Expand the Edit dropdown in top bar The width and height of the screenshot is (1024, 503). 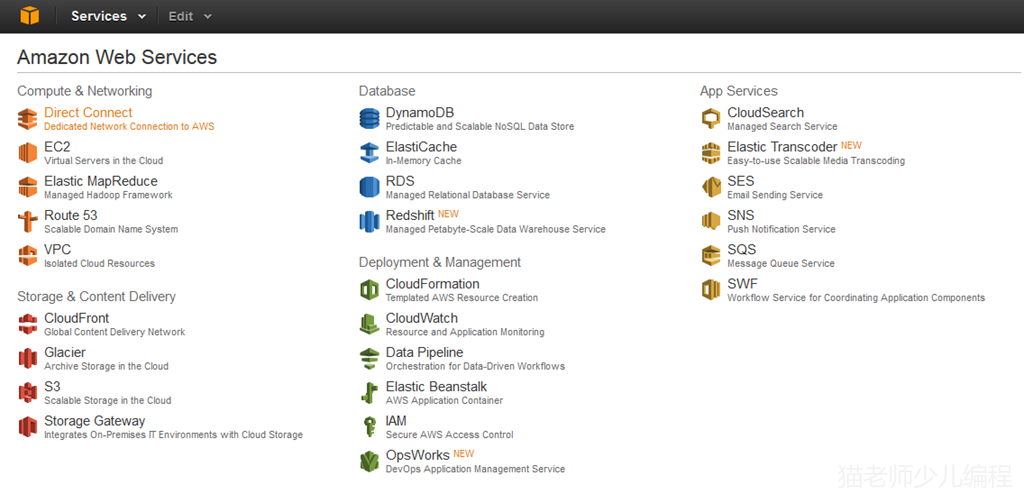(x=190, y=16)
